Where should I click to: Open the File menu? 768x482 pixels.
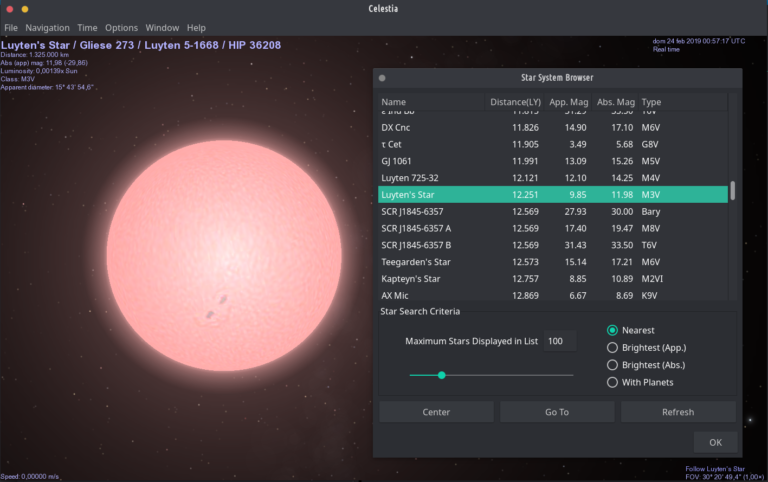(x=11, y=28)
